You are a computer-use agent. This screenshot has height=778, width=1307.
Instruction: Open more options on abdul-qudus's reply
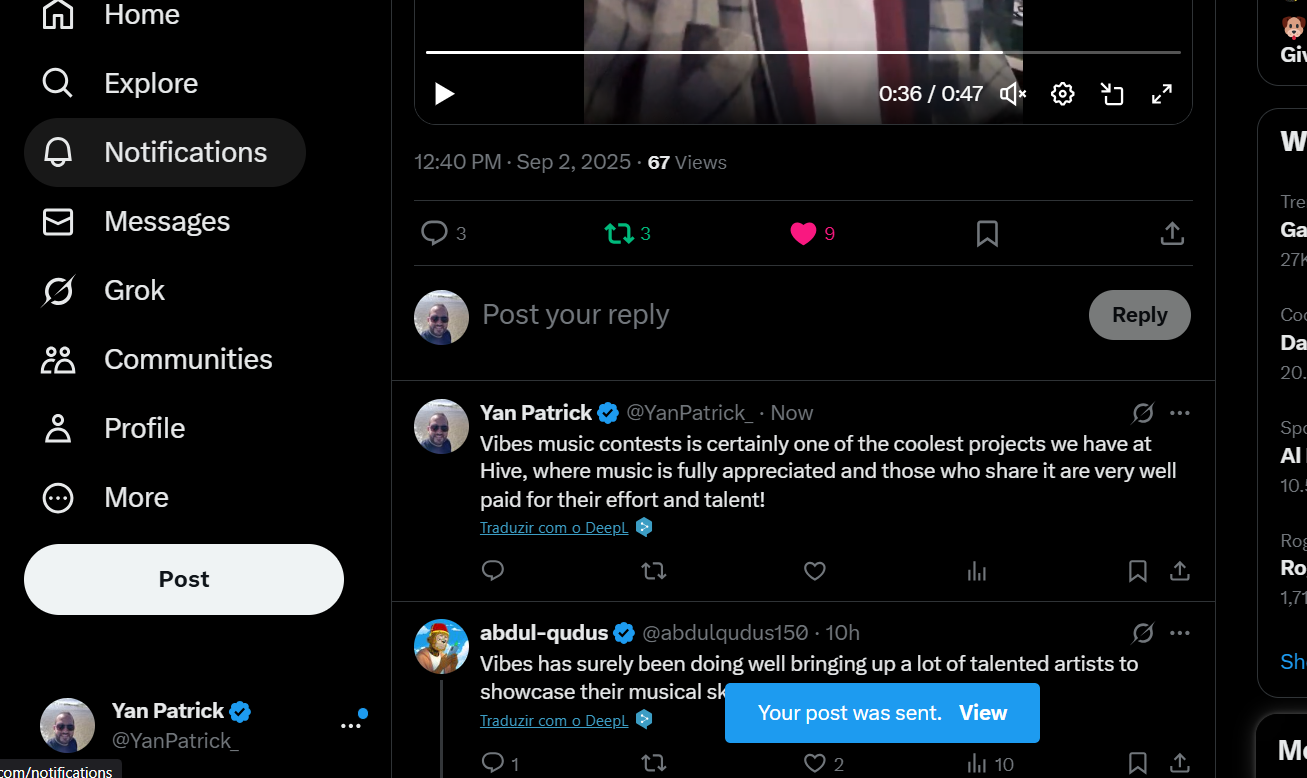(x=1180, y=632)
